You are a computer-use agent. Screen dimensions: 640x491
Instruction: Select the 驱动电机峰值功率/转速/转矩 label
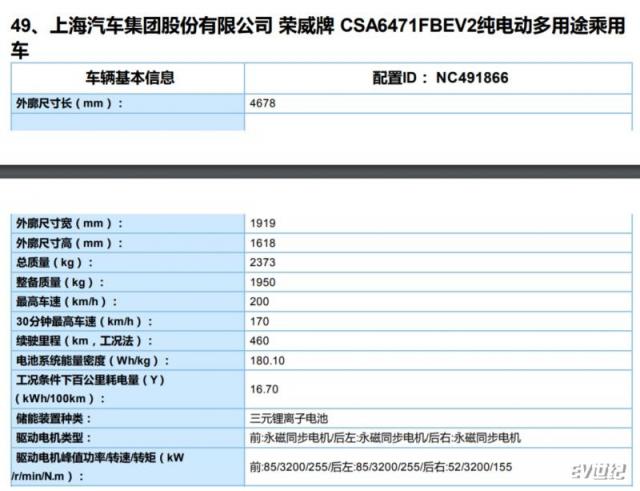98,467
